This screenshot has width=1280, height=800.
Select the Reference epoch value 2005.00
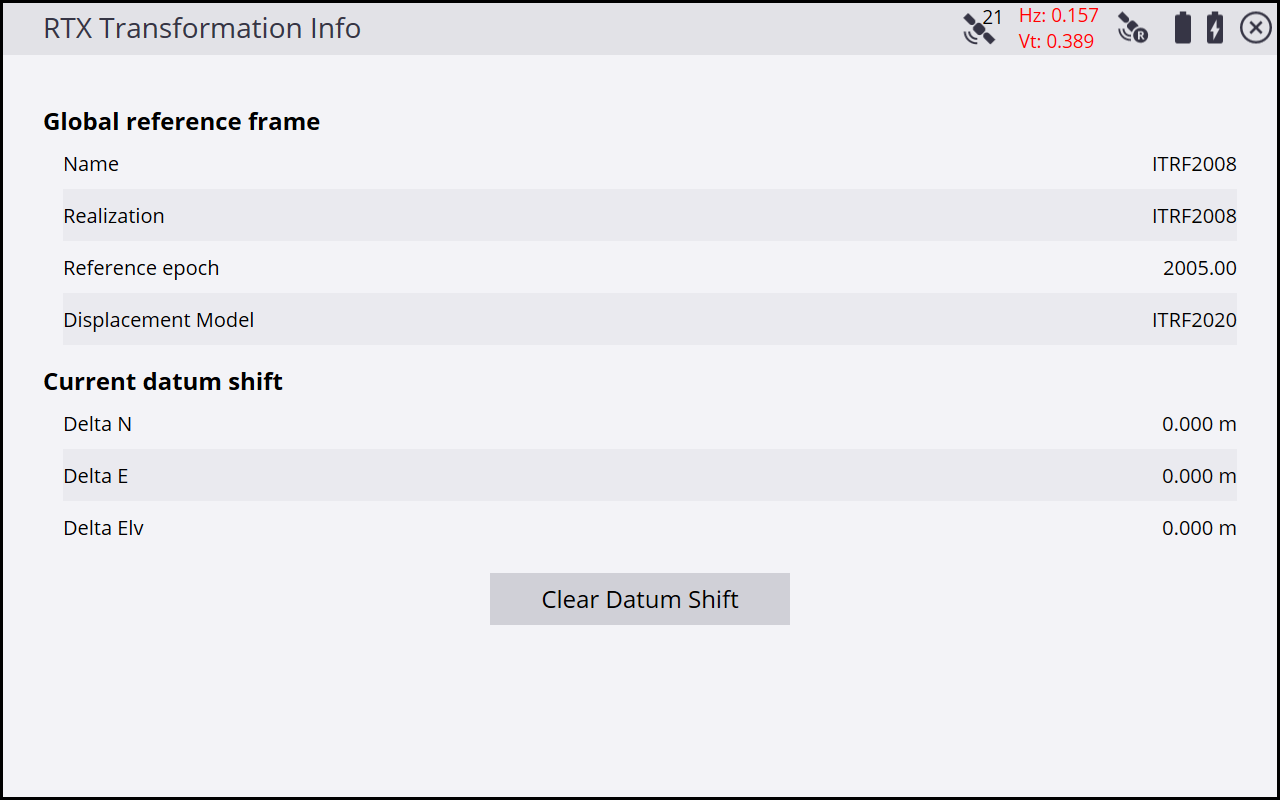(1199, 268)
